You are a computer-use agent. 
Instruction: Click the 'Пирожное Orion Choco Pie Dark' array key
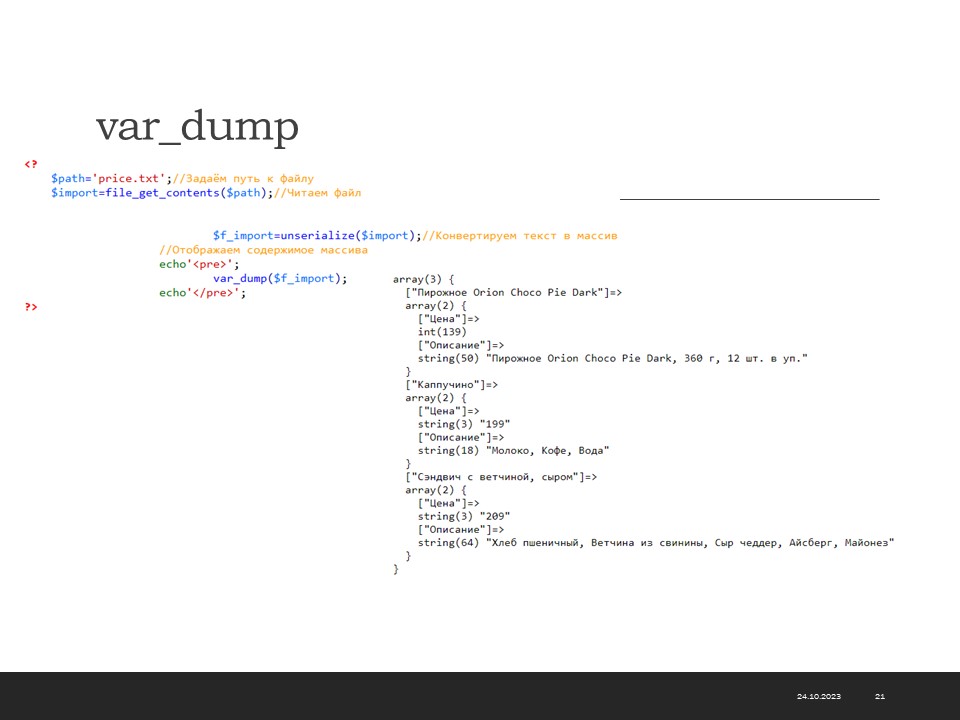point(513,293)
